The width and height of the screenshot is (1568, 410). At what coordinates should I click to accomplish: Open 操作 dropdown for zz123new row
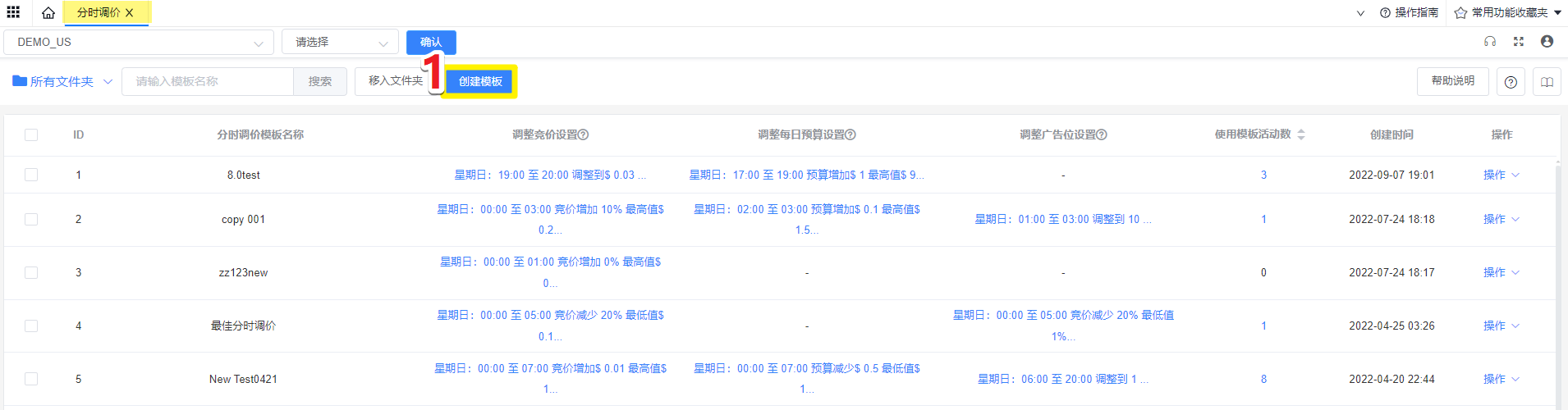point(1502,272)
